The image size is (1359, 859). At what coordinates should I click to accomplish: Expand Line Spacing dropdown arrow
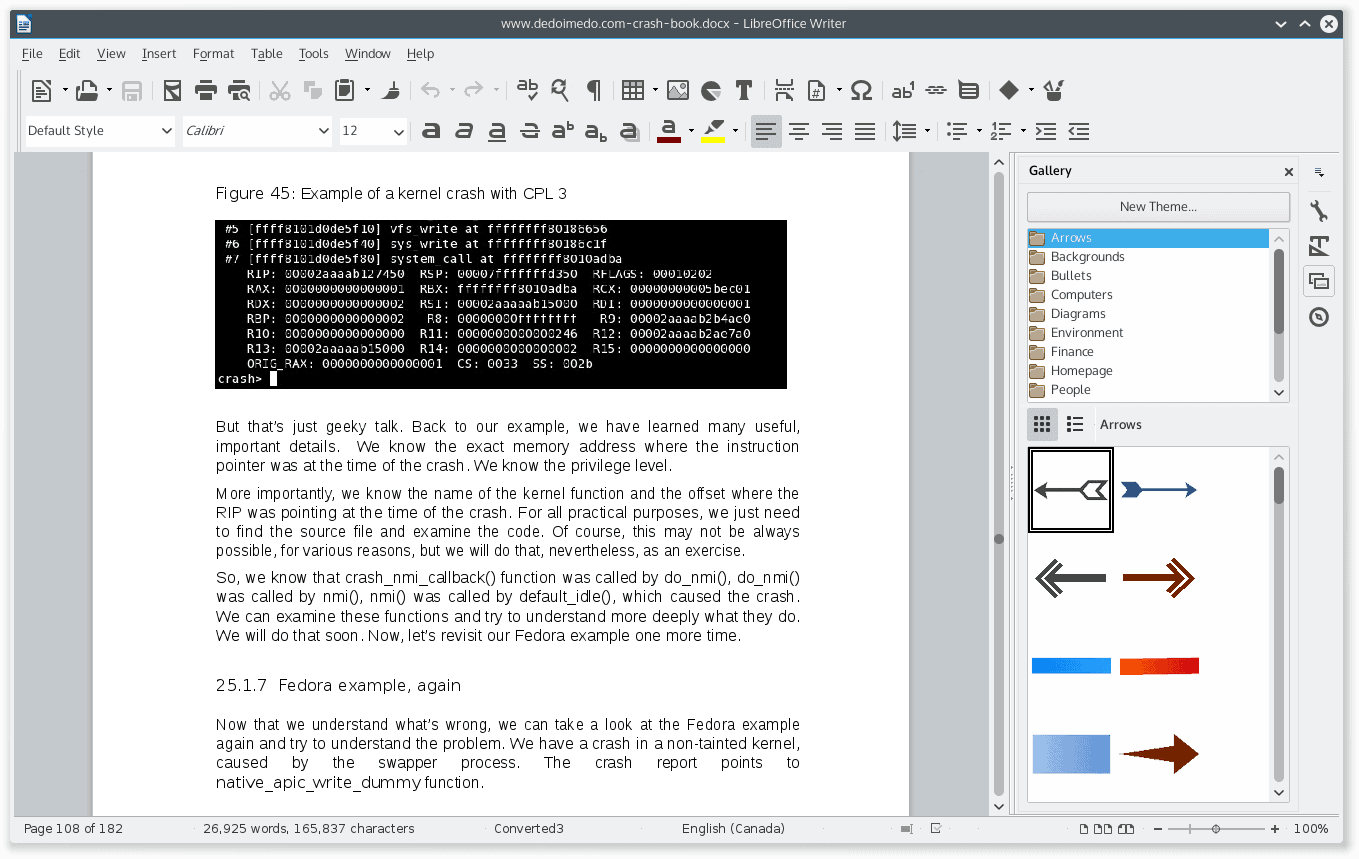pyautogui.click(x=927, y=131)
